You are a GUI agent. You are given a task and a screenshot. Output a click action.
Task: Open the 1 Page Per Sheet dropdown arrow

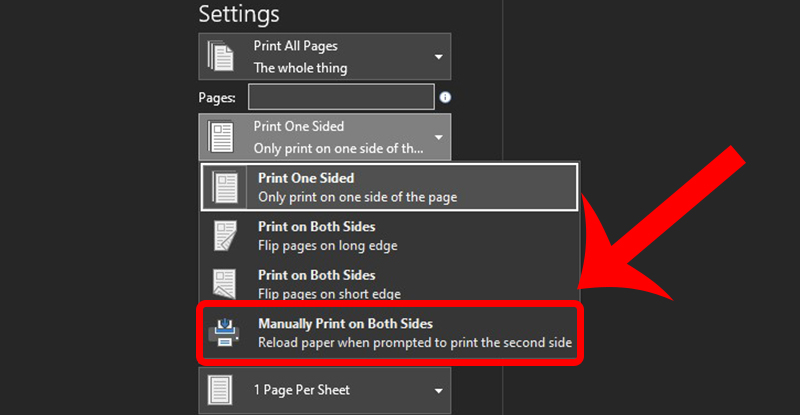pos(438,391)
